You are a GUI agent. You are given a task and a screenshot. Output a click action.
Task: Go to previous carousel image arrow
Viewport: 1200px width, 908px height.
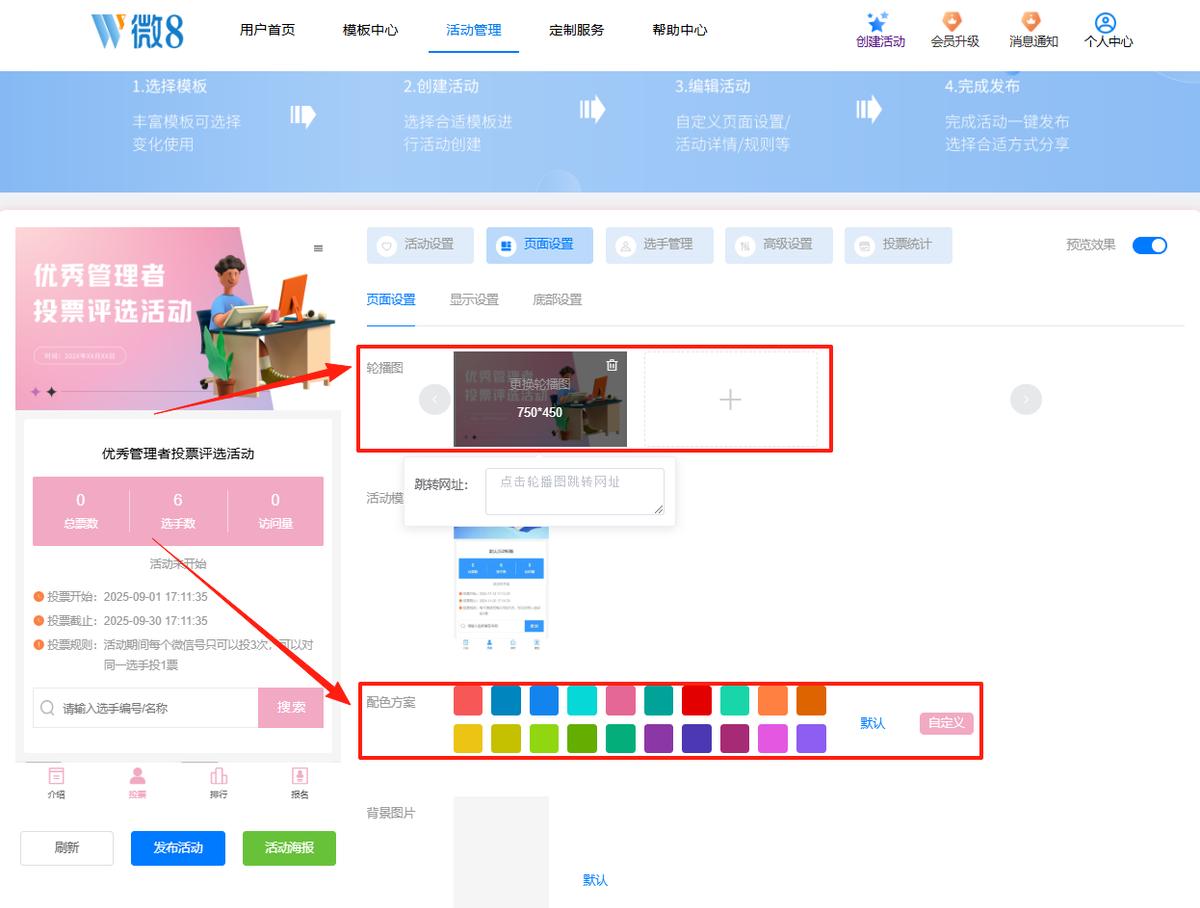pos(434,400)
